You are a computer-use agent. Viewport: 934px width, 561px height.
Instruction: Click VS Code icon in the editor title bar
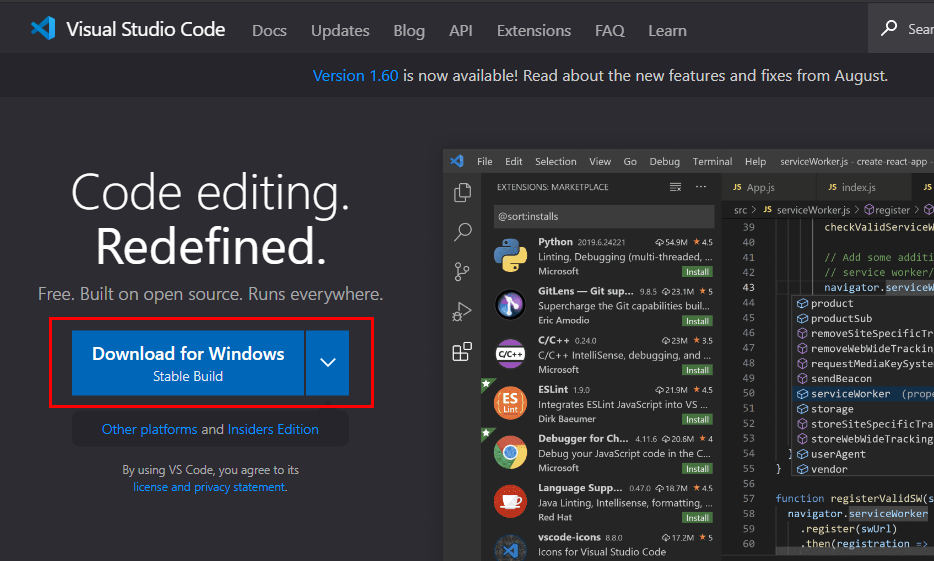[457, 161]
